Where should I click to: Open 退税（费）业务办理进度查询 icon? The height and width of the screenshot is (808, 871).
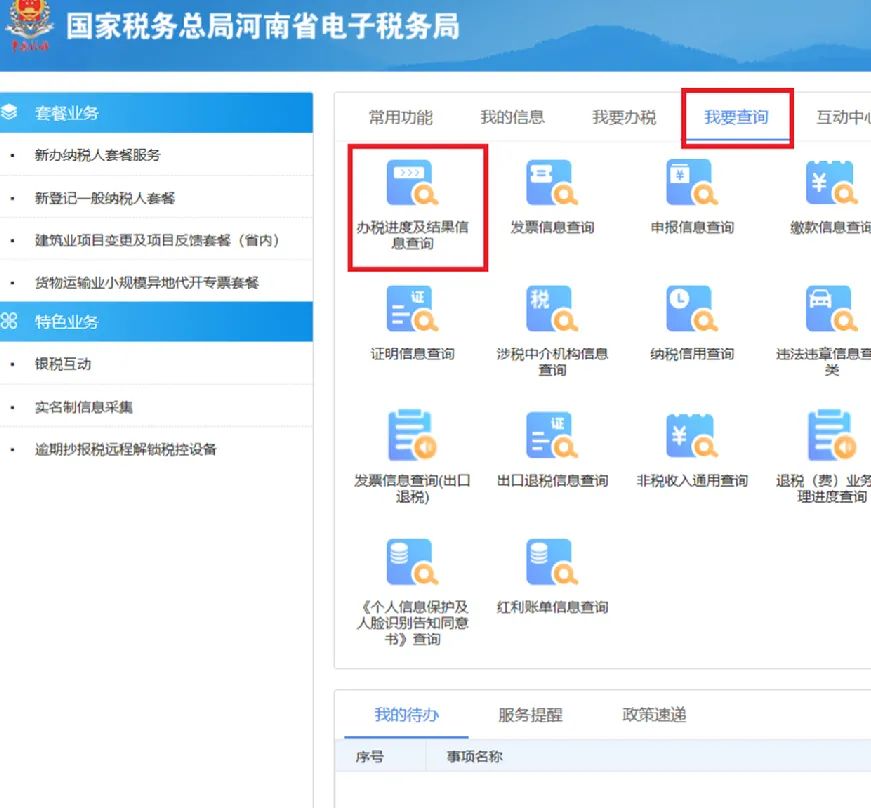(832, 435)
